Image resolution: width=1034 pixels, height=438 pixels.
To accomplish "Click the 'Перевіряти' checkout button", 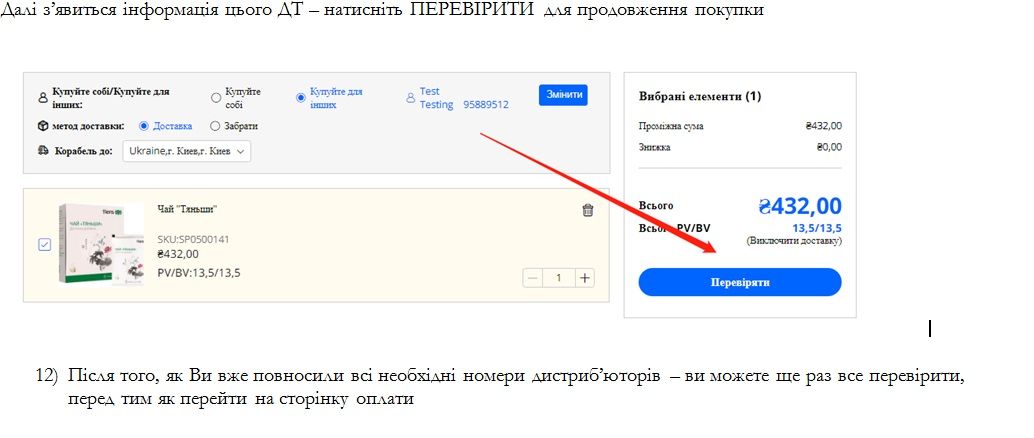I will 740,283.
